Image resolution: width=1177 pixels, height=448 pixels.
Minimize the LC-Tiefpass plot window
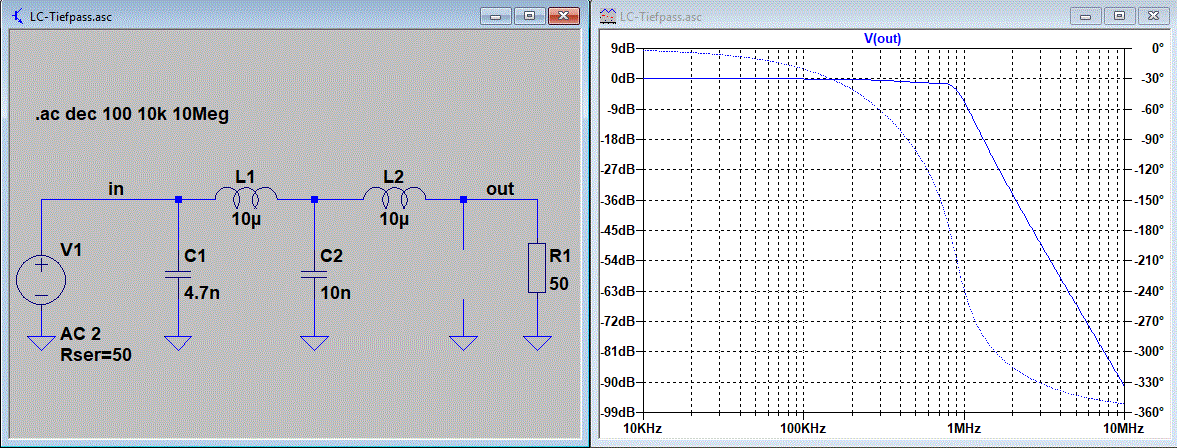1087,15
